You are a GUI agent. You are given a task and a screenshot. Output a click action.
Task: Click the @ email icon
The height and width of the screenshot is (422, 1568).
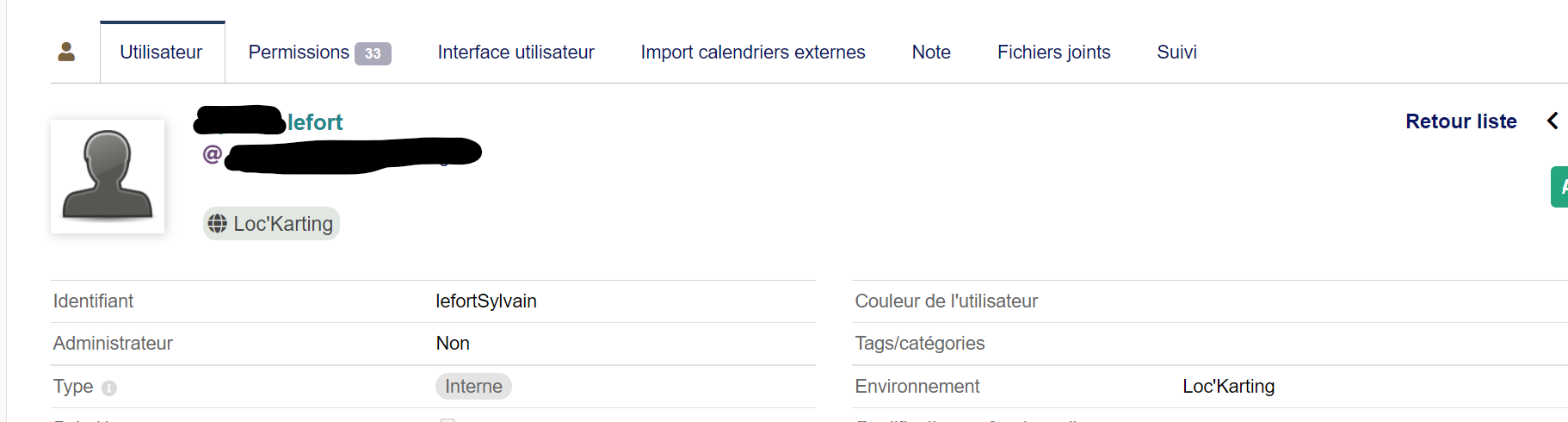(x=212, y=154)
